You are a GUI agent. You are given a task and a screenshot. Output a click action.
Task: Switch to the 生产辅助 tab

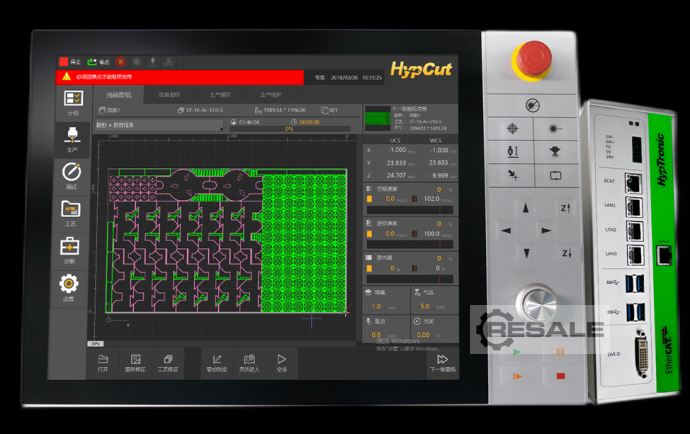point(220,95)
